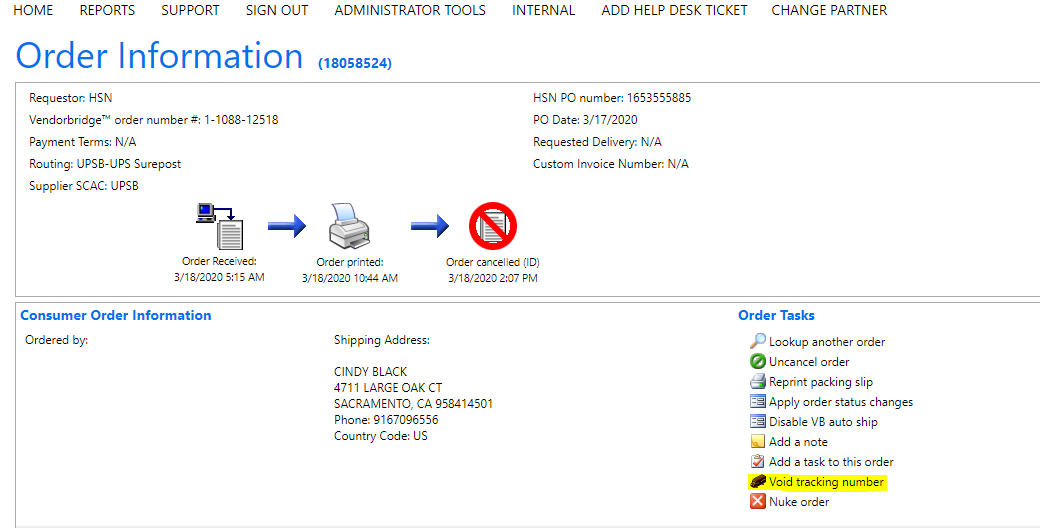Screen dimensions: 1040x528
Task: Click Disable VB auto ship link
Action: coord(823,421)
